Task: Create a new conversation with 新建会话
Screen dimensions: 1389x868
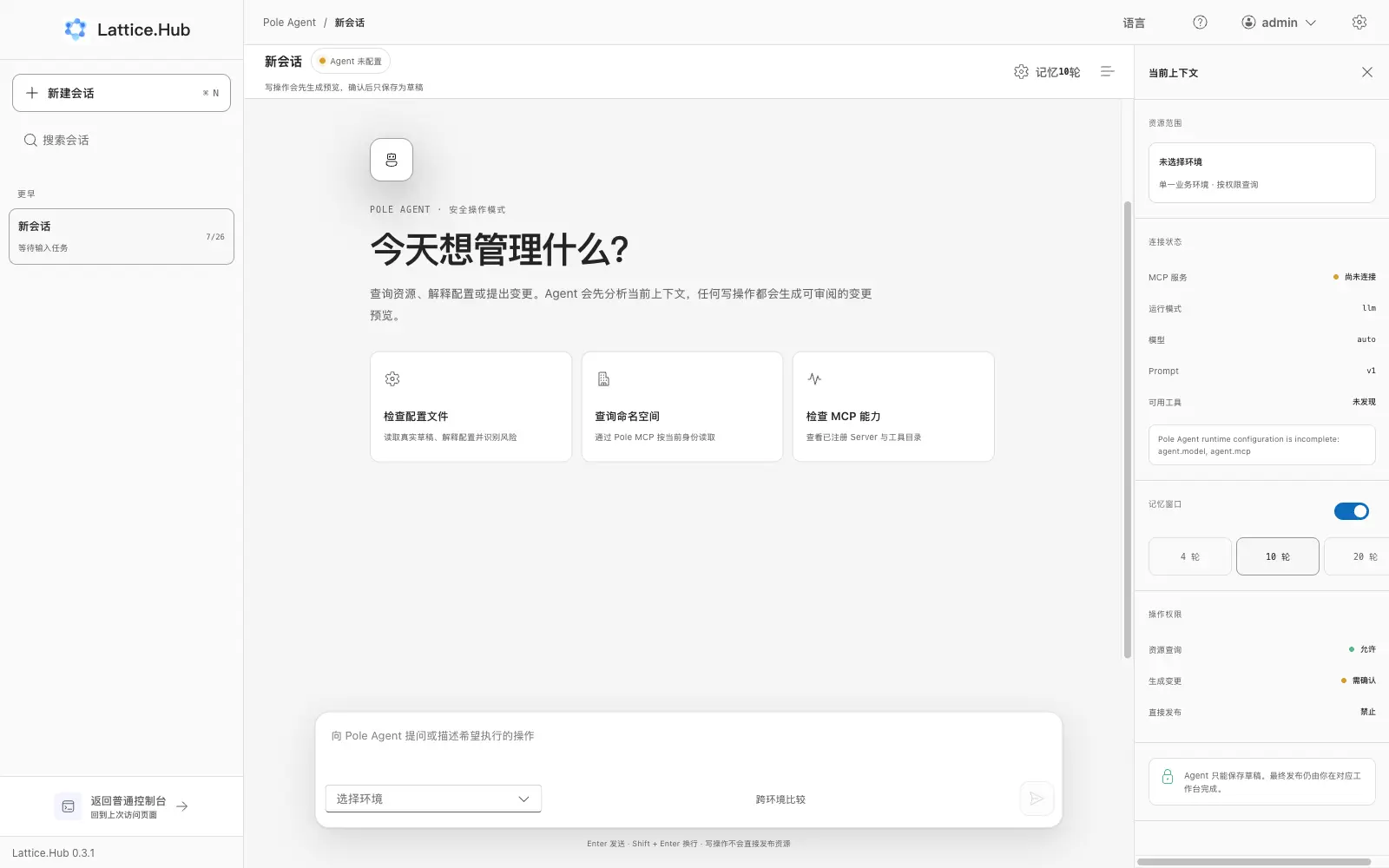Action: (122, 93)
